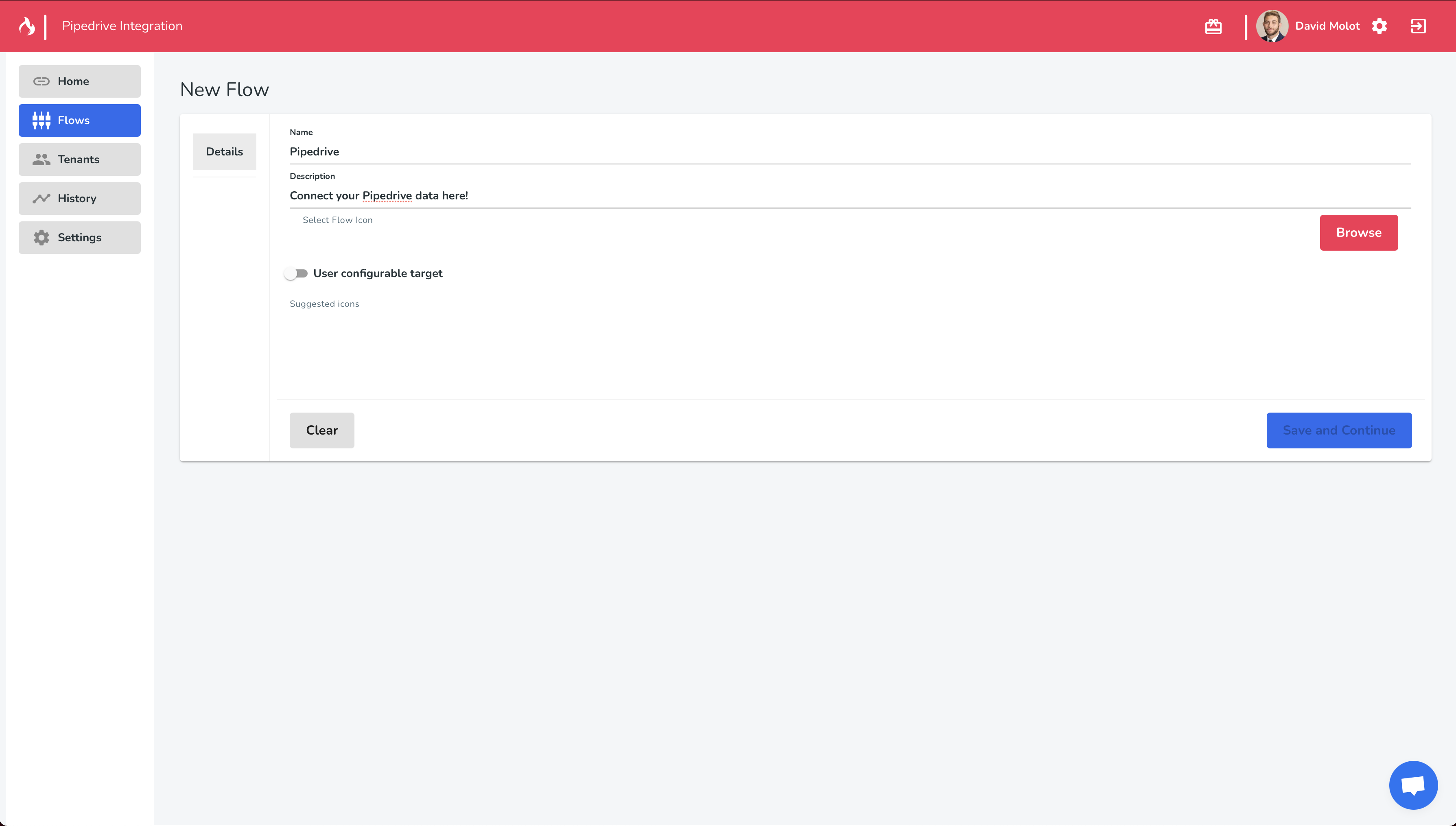Image resolution: width=1456 pixels, height=826 pixels.
Task: Click the Suggested icons label
Action: (x=324, y=304)
